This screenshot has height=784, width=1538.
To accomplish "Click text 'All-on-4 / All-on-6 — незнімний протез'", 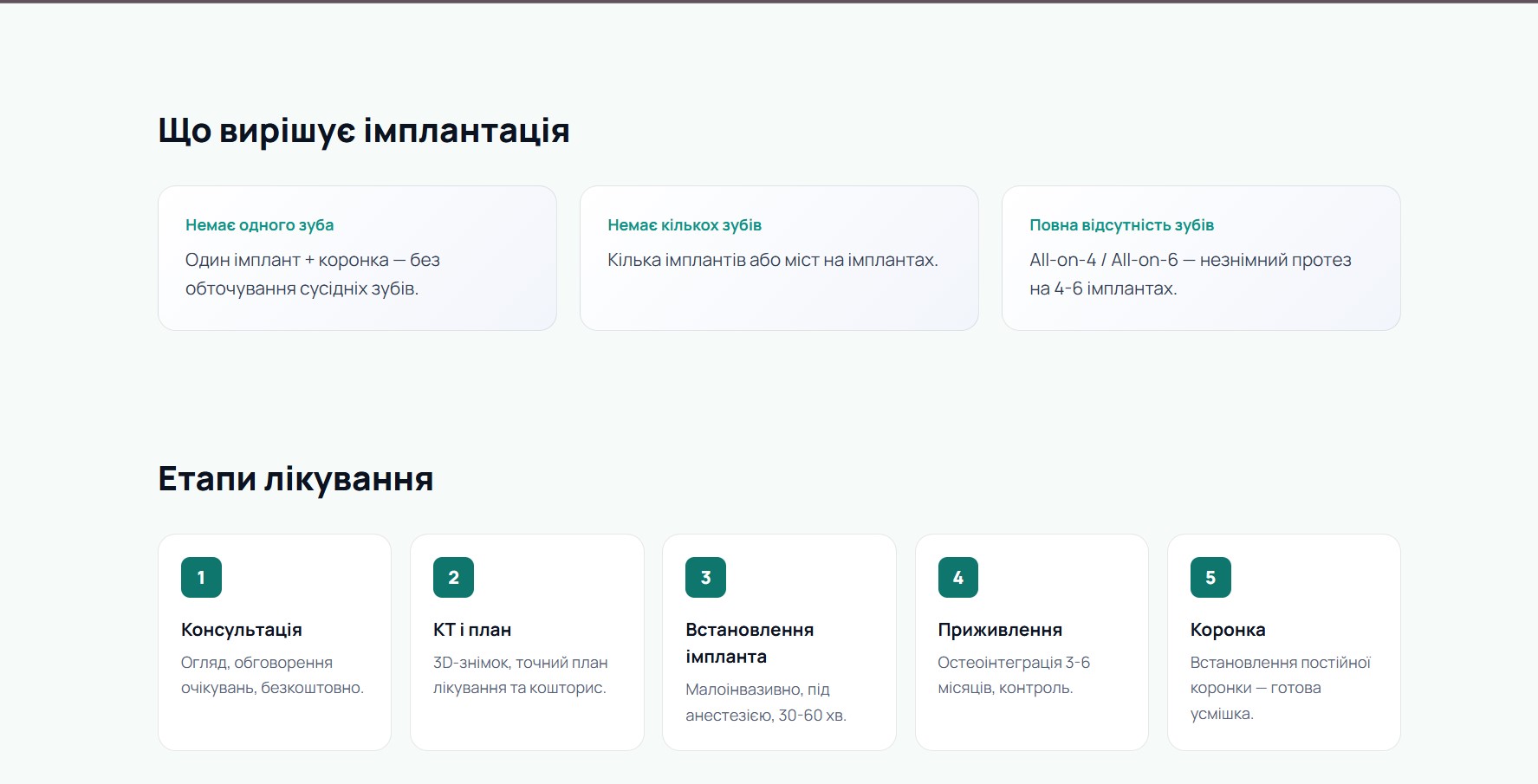I will point(1191,260).
